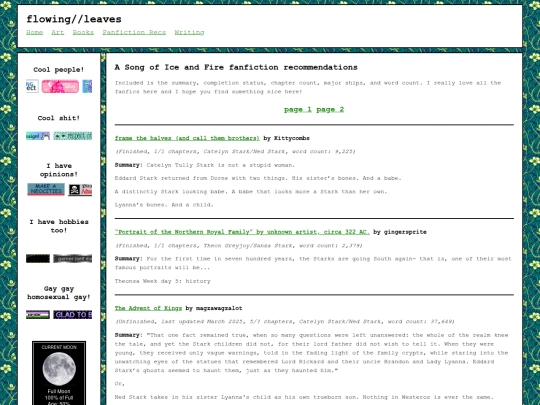Image resolution: width=540 pixels, height=405 pixels.
Task: Click the 'I have opinions!' sidebar heading
Action: pyautogui.click(x=59, y=170)
